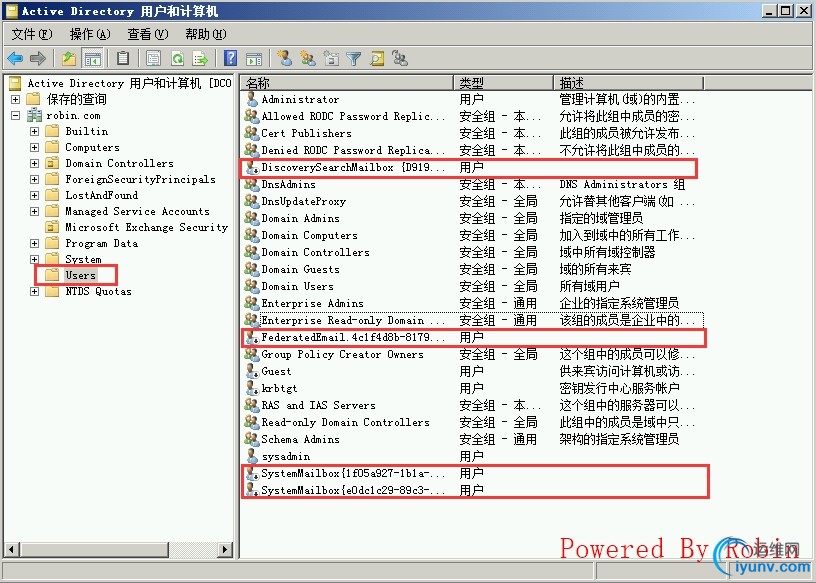The height and width of the screenshot is (583, 816).
Task: Sort by the 名称 column header
Action: click(347, 83)
